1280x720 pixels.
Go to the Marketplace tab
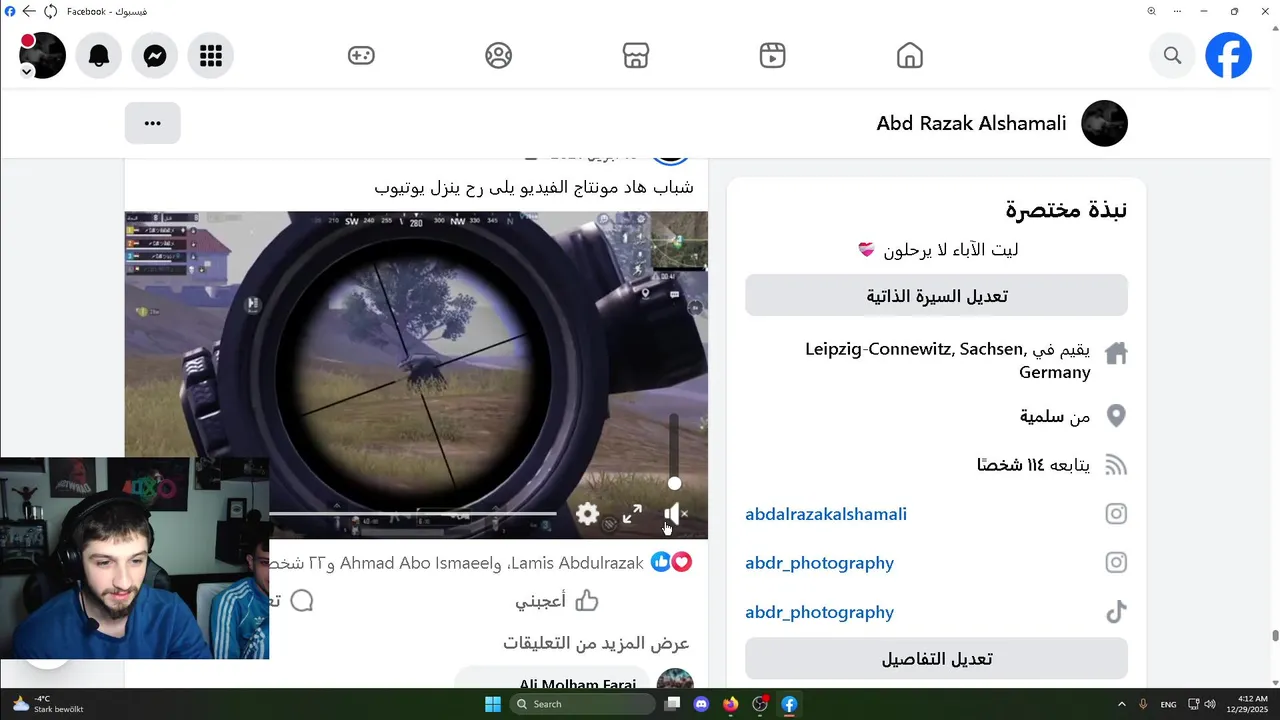[x=636, y=56]
